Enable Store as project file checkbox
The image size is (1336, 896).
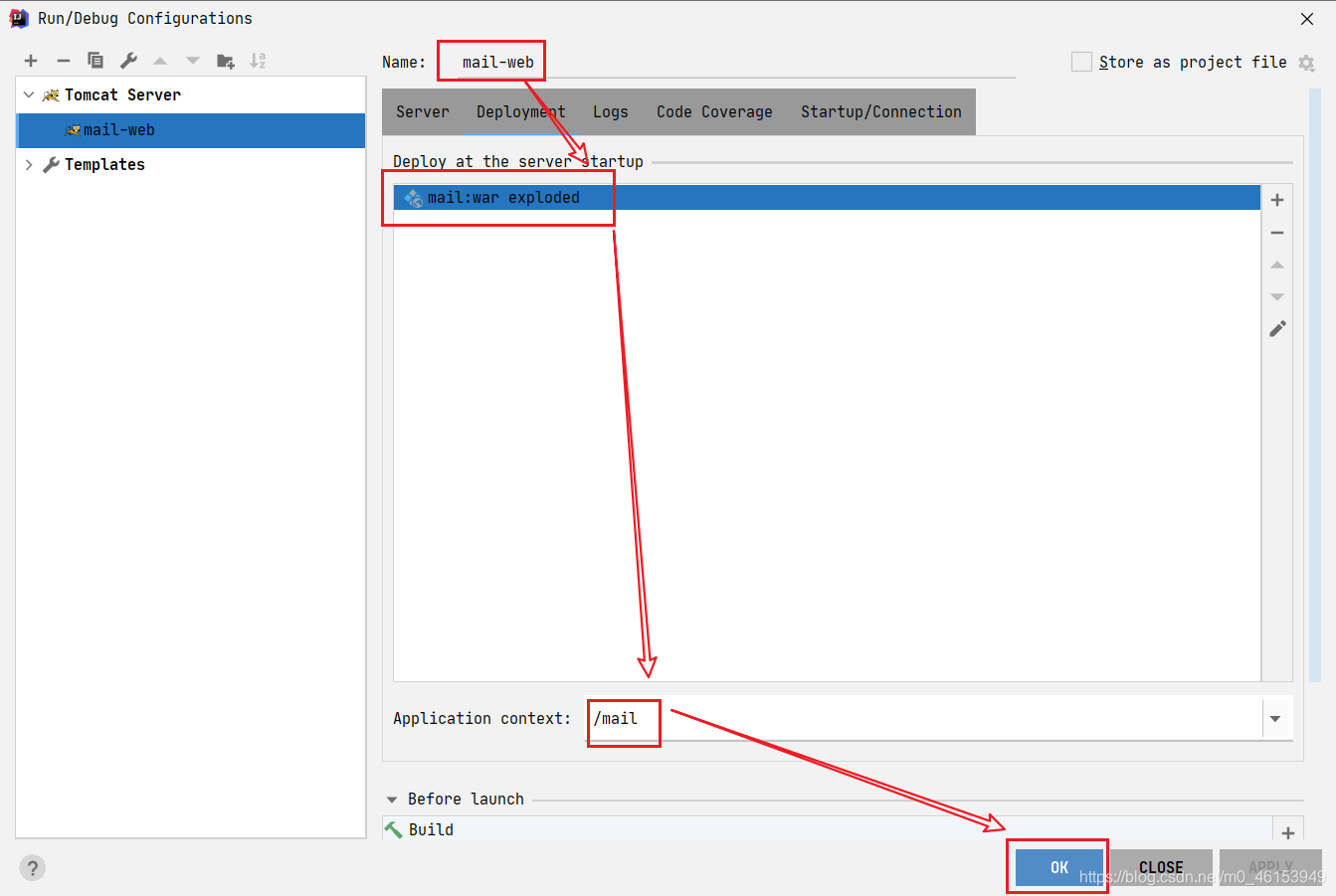[1081, 62]
